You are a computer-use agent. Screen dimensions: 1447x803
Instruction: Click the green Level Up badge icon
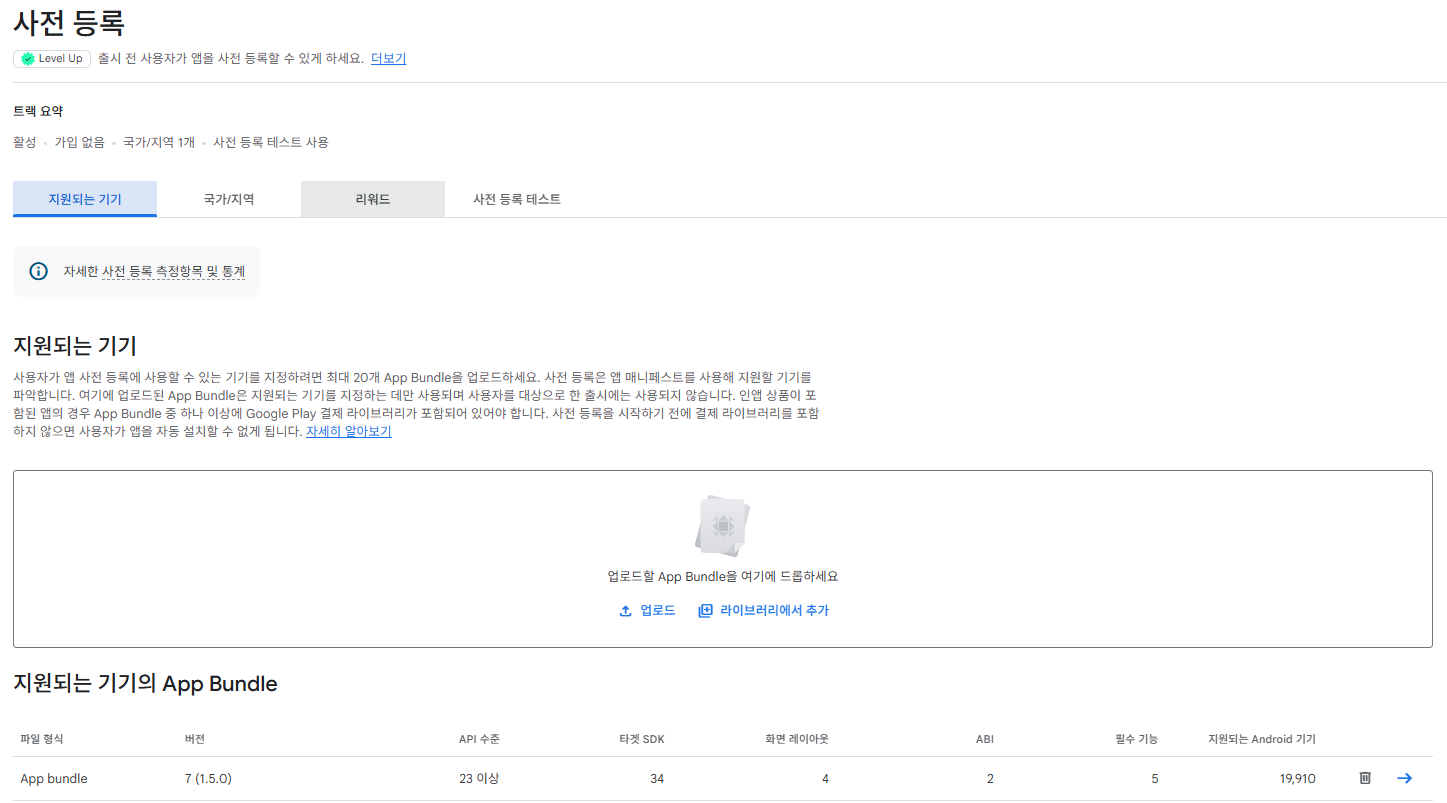(27, 58)
